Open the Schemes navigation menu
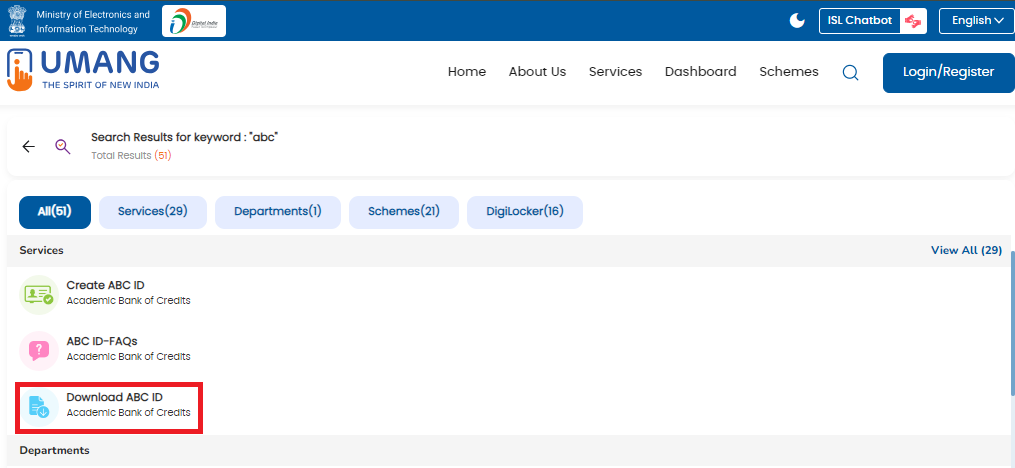Image resolution: width=1015 pixels, height=468 pixels. click(x=788, y=72)
